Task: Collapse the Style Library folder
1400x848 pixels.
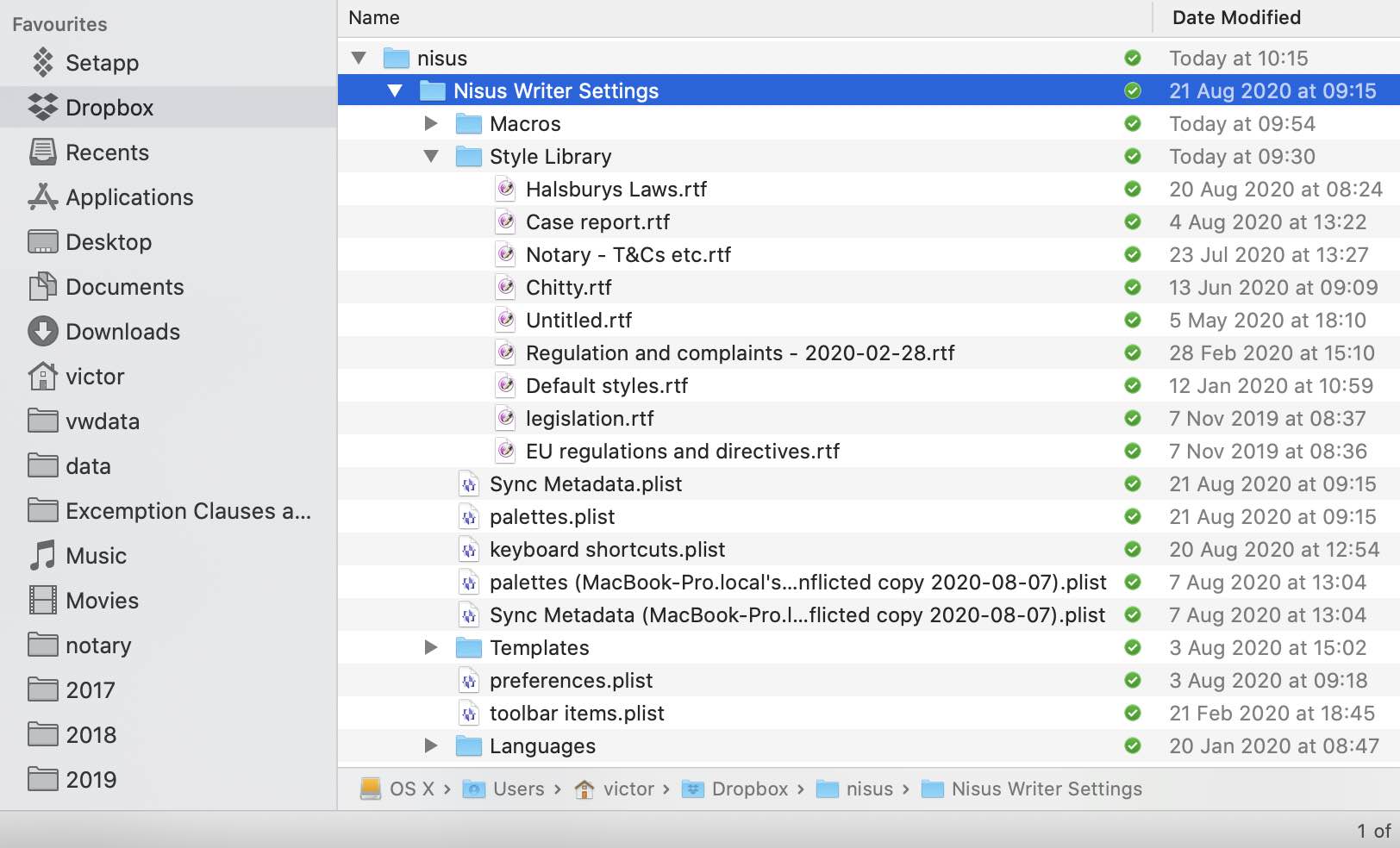Action: pyautogui.click(x=430, y=156)
